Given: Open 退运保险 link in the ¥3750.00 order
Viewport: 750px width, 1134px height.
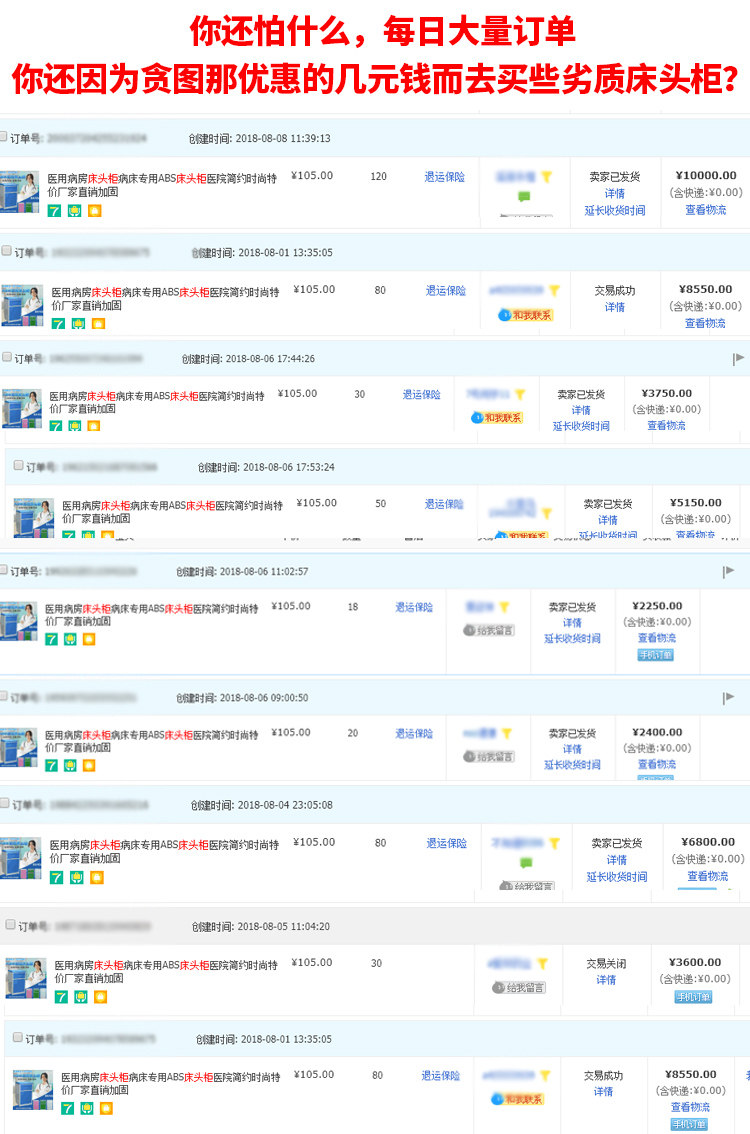Looking at the screenshot, I should [421, 394].
